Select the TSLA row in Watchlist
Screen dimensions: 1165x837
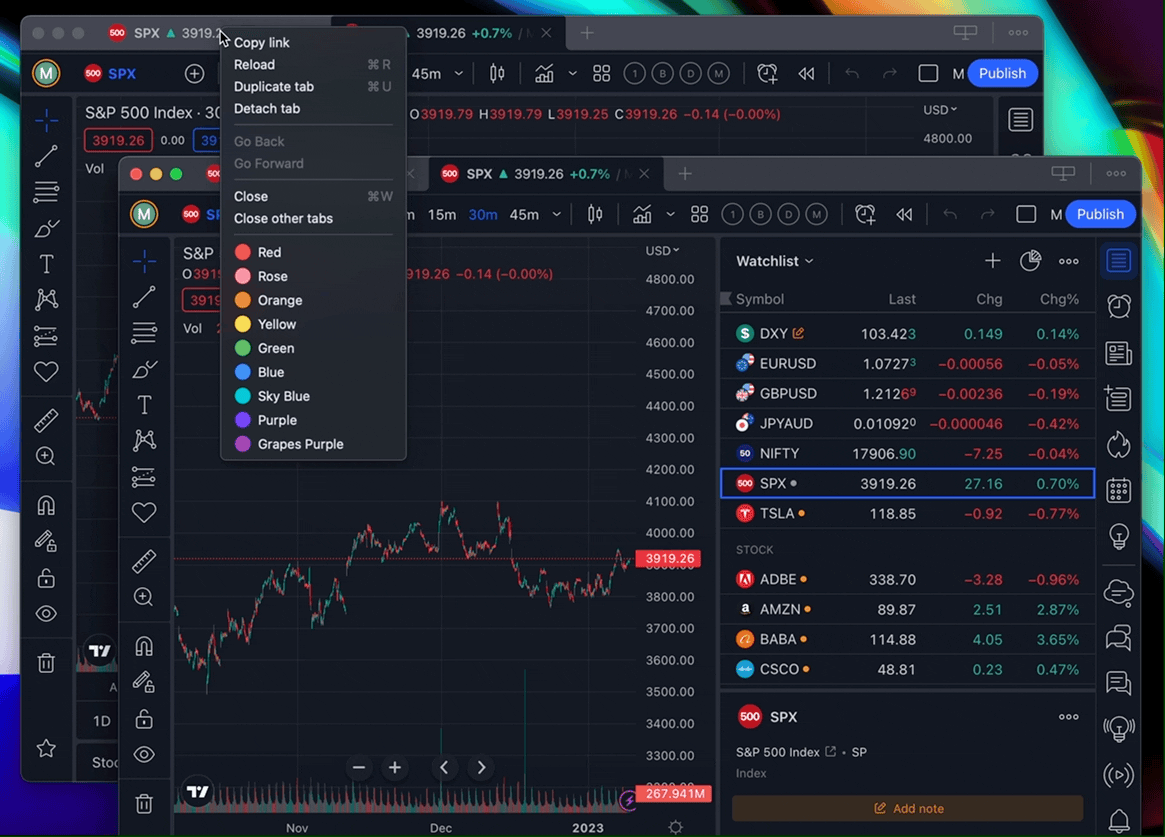pos(907,513)
